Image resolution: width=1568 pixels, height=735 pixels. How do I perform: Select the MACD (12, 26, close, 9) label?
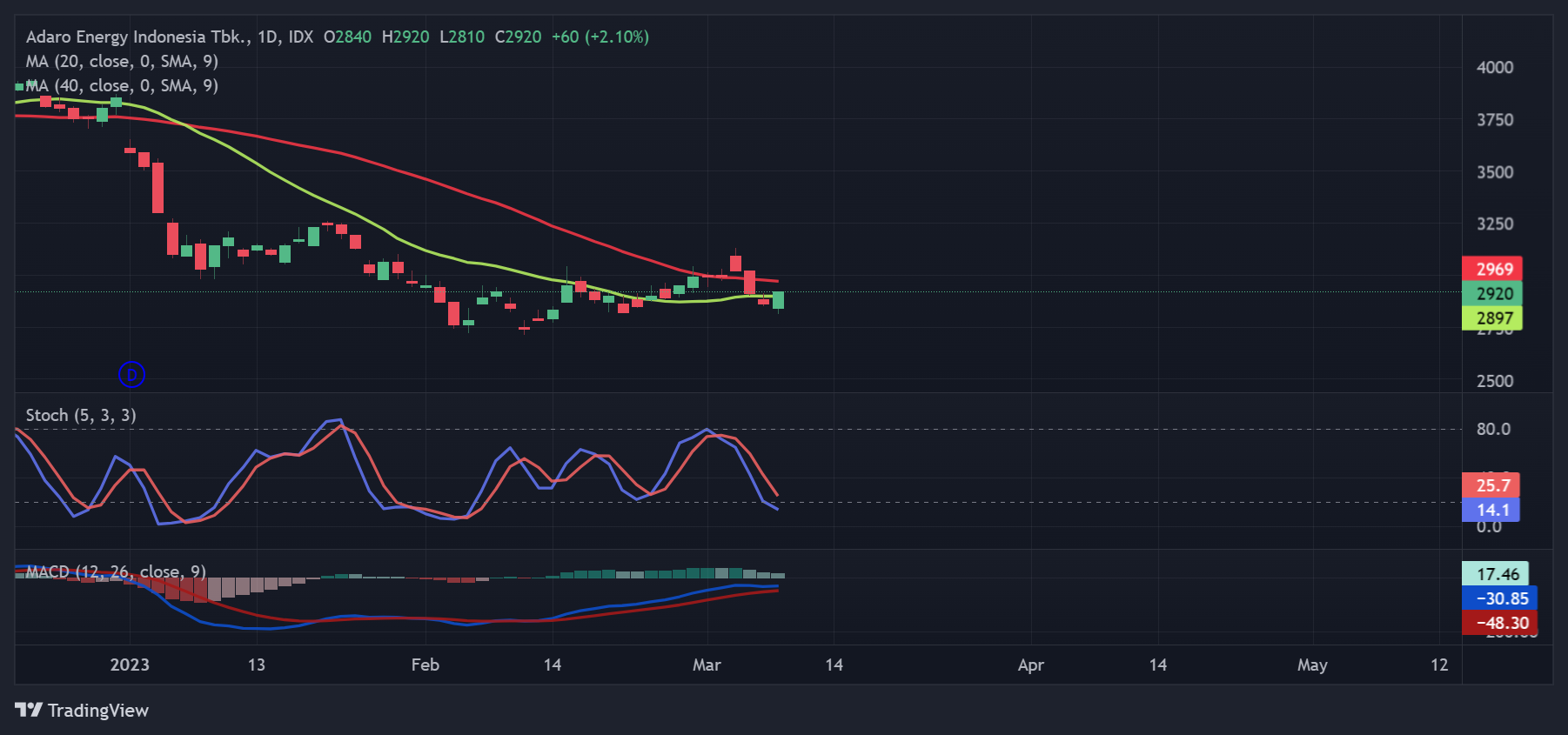[x=116, y=571]
